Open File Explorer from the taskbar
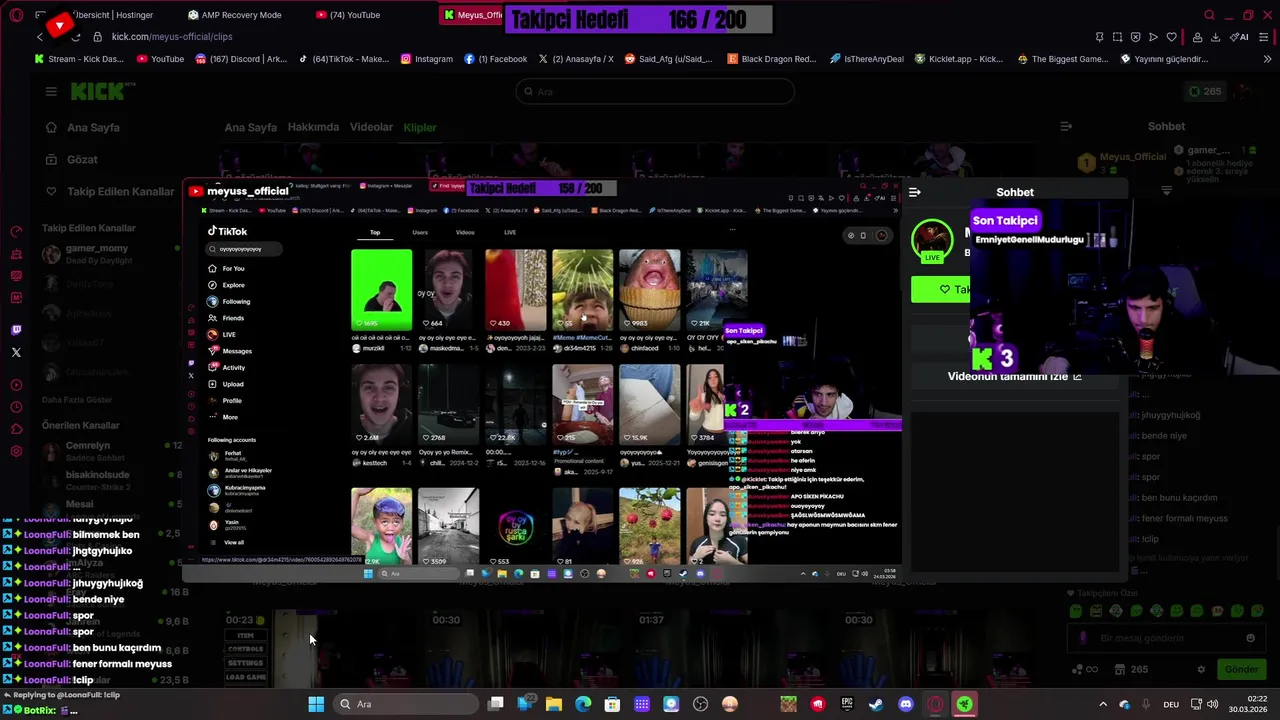 tap(554, 704)
